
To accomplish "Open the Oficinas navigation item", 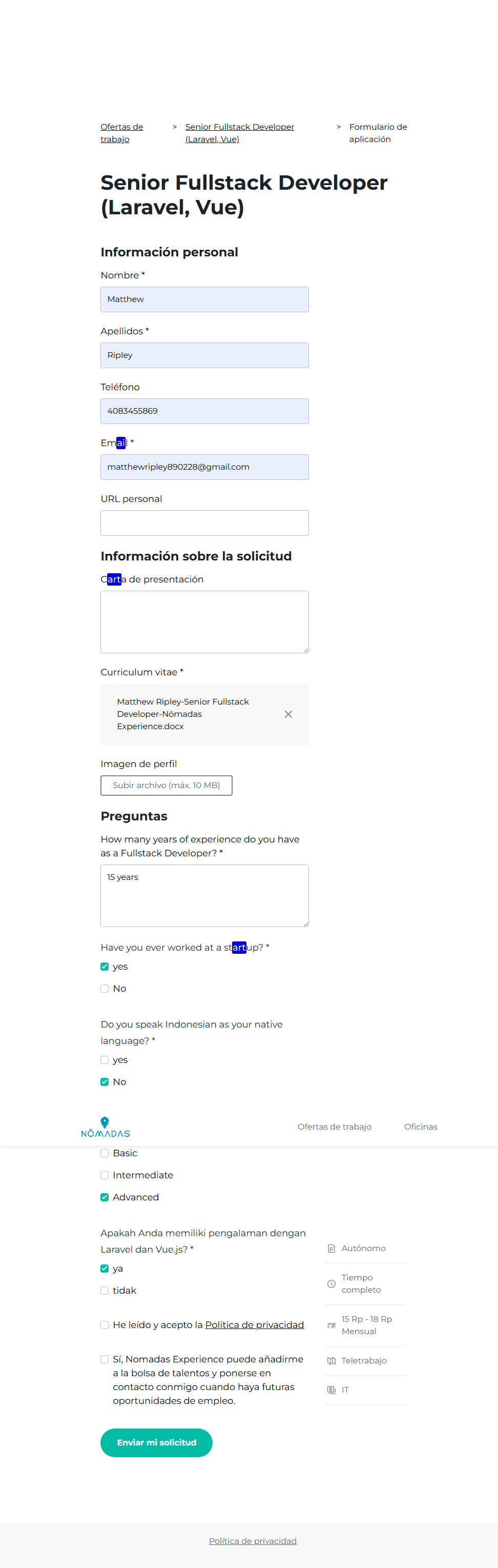I will click(420, 1127).
